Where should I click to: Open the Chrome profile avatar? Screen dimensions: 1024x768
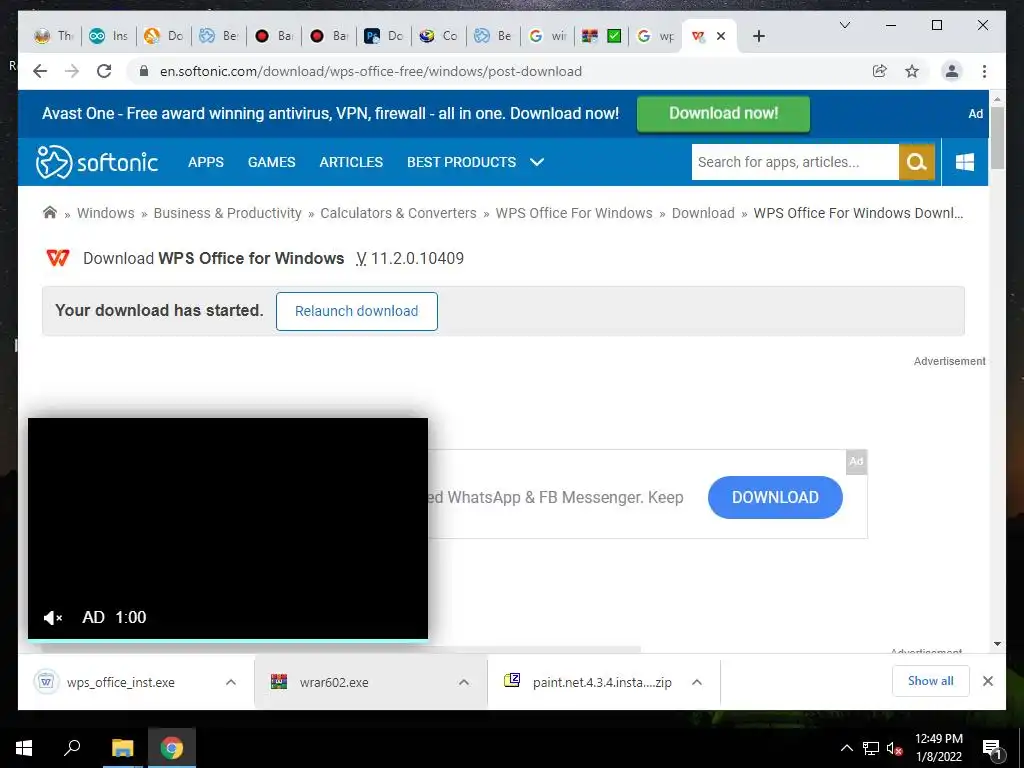pyautogui.click(x=952, y=71)
